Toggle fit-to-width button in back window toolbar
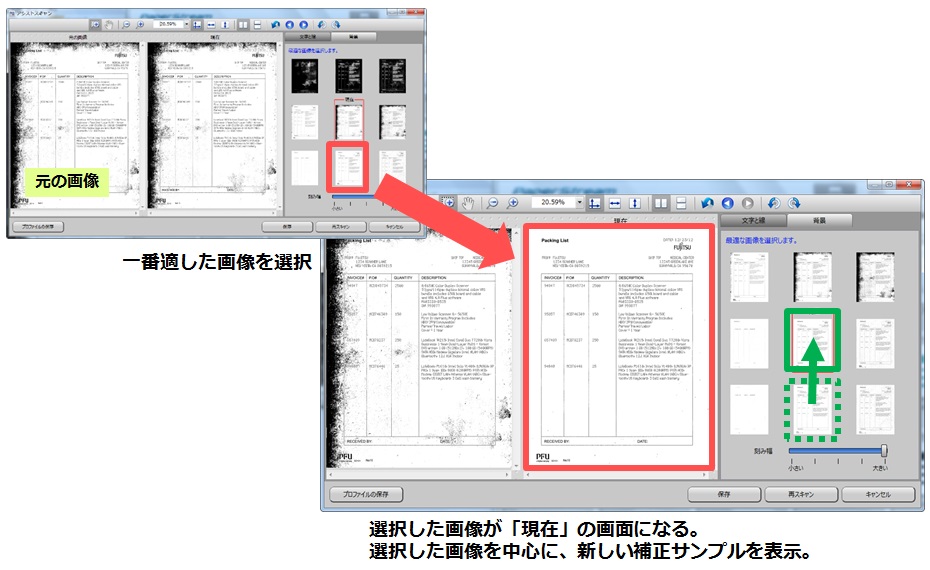Image resolution: width=930 pixels, height=570 pixels. click(x=211, y=24)
